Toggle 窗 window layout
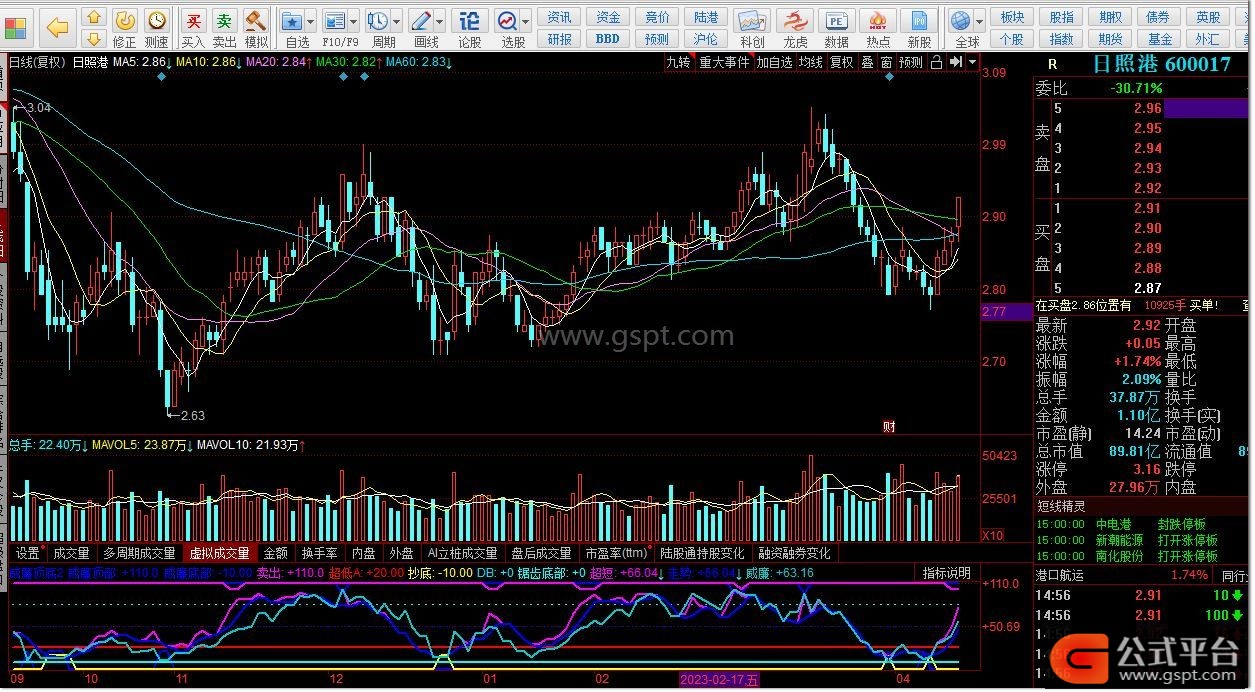Viewport: 1255px width, 692px height. 886,62
